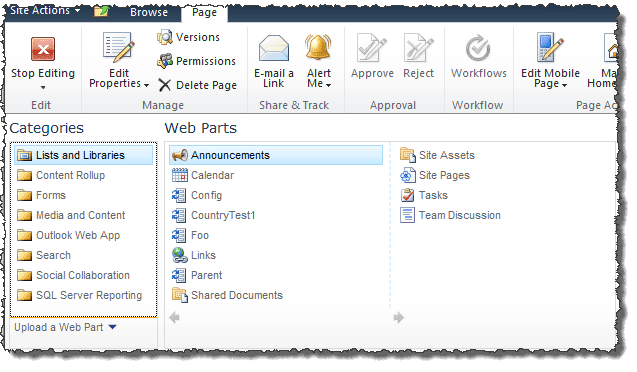Click the Reject icon
637x372 pixels.
click(x=418, y=48)
